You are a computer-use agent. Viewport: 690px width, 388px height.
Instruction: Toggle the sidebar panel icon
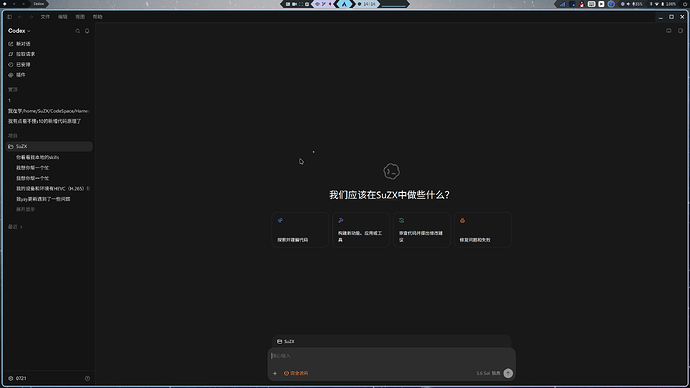[x=9, y=17]
